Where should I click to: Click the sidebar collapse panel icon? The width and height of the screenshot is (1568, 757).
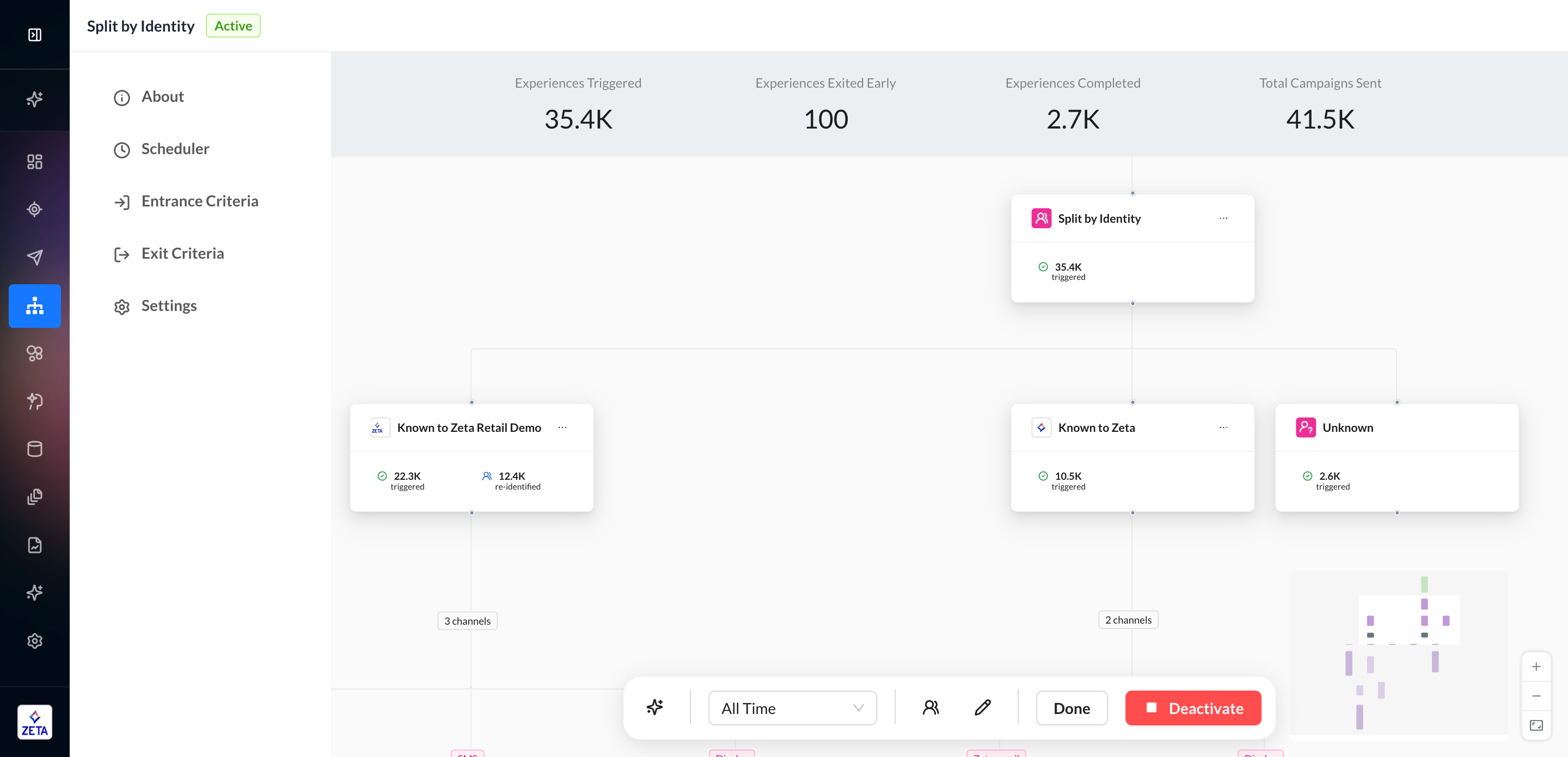(35, 35)
